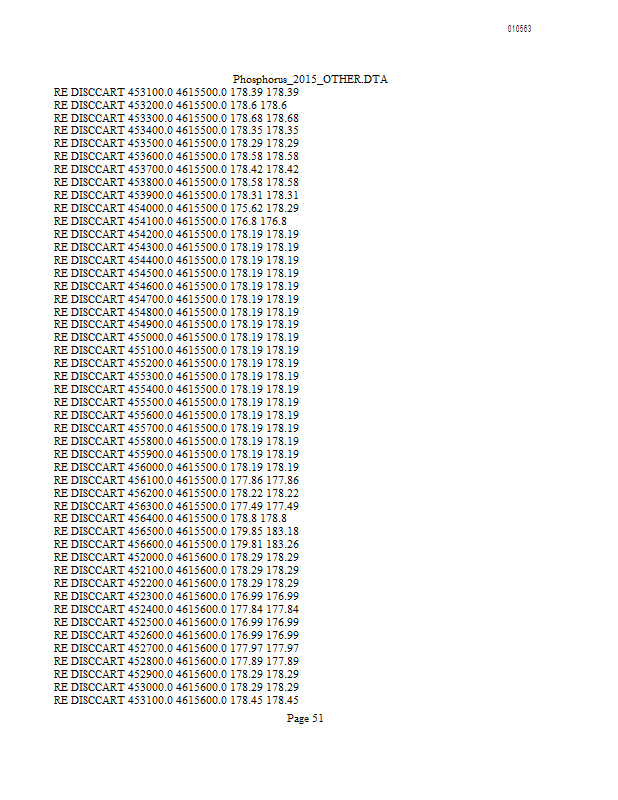Select line 452800.0 4615600.0 177.89
The width and height of the screenshot is (618, 800).
click(x=176, y=661)
